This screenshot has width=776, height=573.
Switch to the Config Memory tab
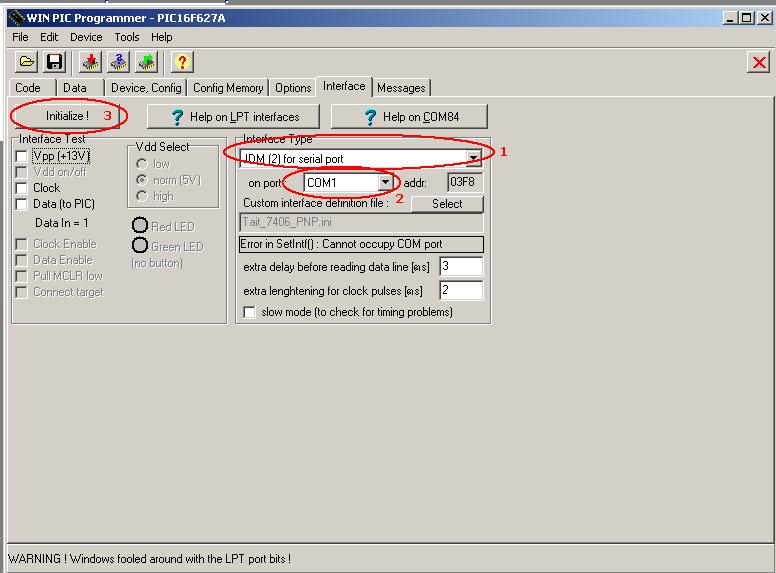click(228, 88)
